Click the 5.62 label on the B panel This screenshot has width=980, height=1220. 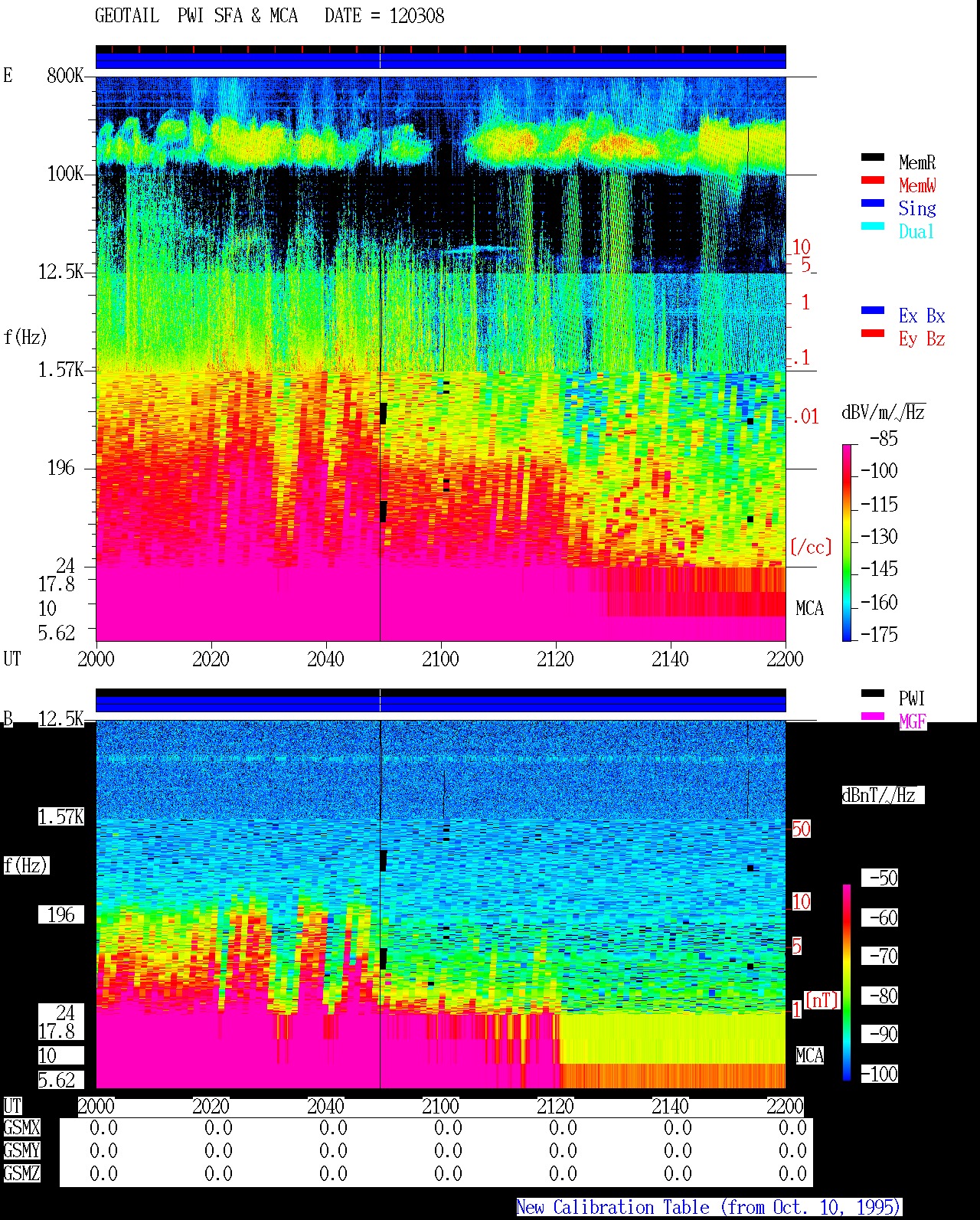pos(57,1080)
